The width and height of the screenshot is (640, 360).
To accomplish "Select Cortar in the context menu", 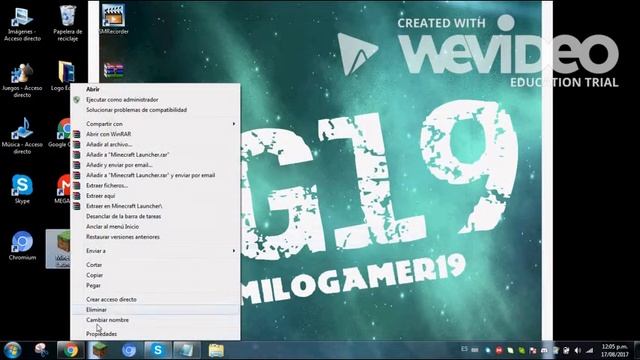I will pos(156,265).
